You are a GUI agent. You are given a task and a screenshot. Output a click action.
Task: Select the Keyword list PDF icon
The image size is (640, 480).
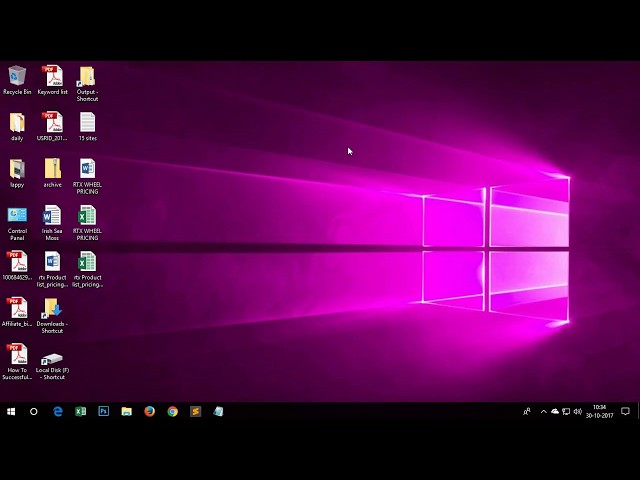52,80
